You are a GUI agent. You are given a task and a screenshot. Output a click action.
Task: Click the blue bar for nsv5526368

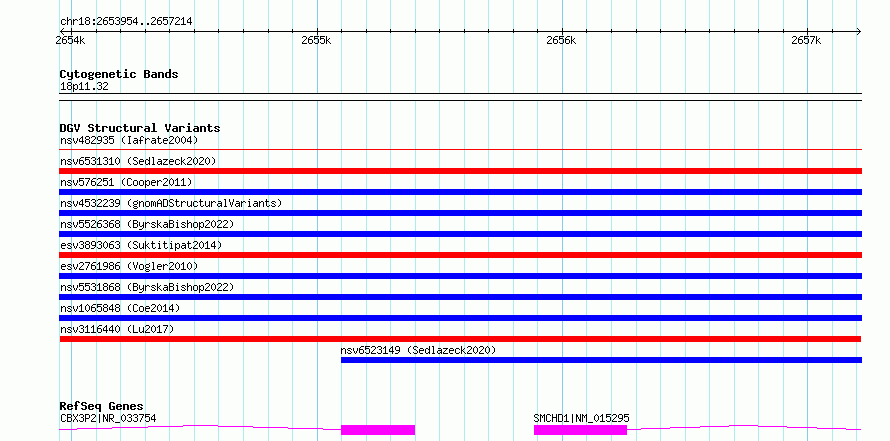click(x=460, y=234)
